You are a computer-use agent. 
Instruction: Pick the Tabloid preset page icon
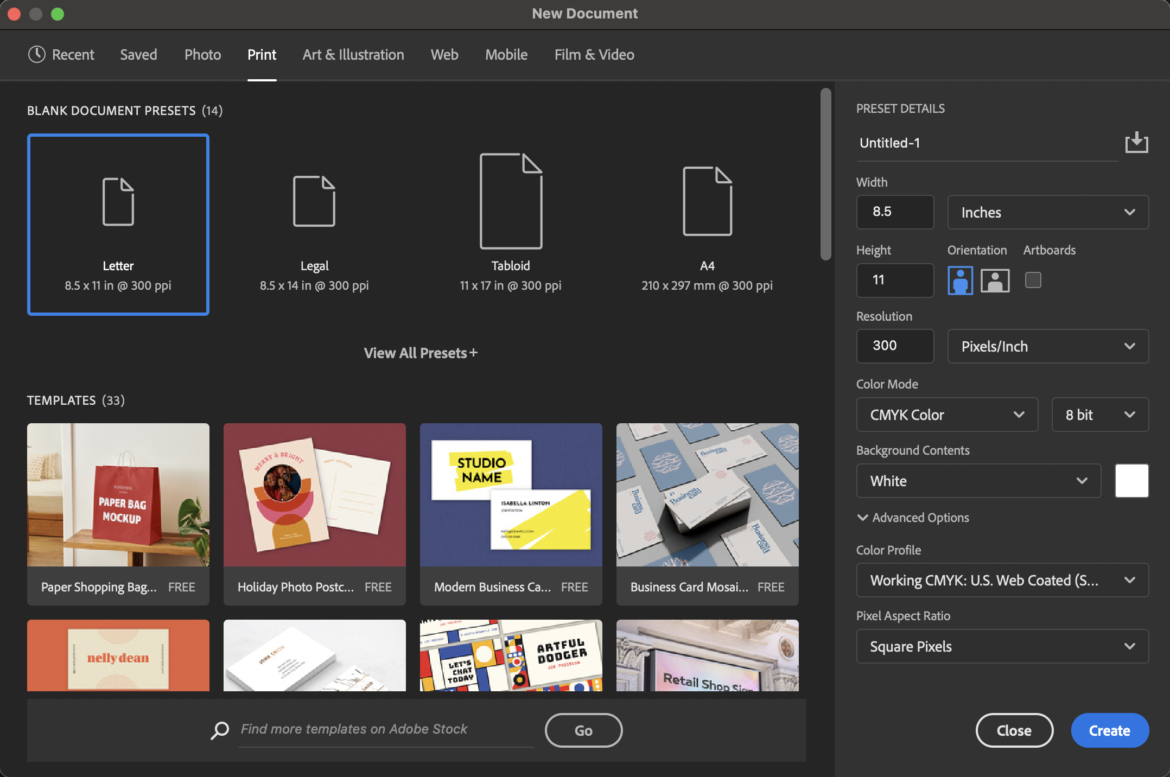point(511,201)
